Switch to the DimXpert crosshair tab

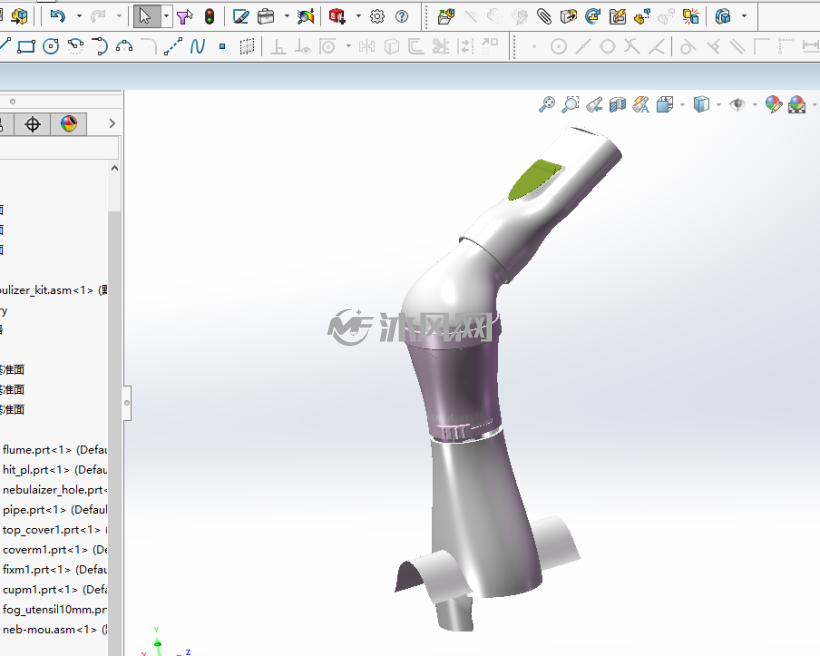point(32,124)
